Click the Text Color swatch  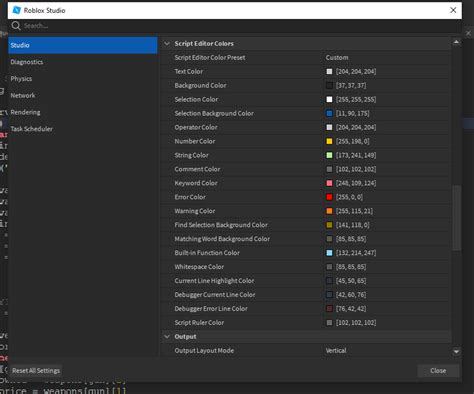coord(329,72)
